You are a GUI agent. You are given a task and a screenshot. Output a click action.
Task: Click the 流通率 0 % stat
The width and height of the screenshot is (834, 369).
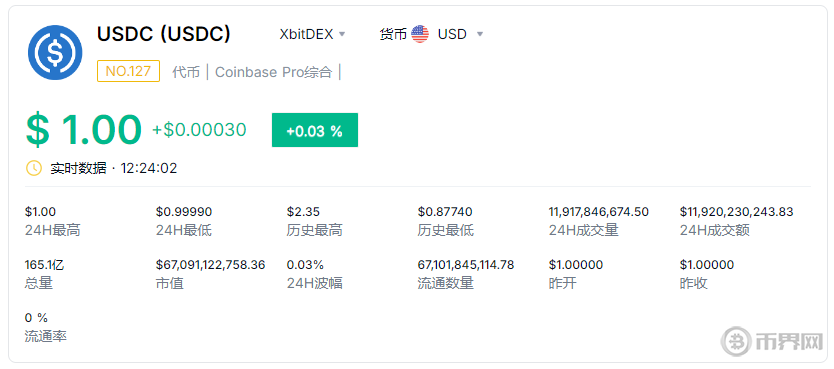(x=36, y=317)
